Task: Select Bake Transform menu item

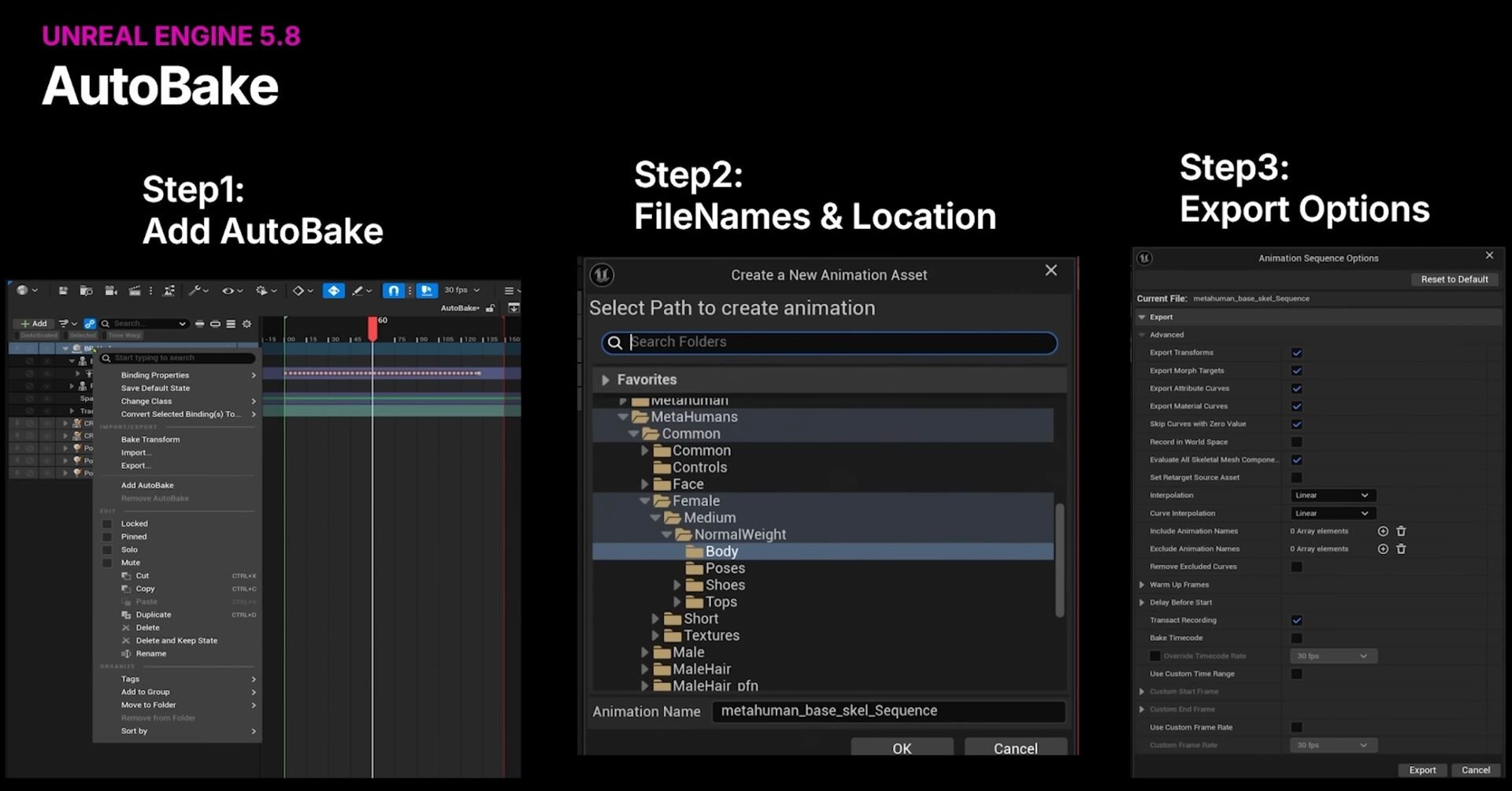Action: (x=150, y=440)
